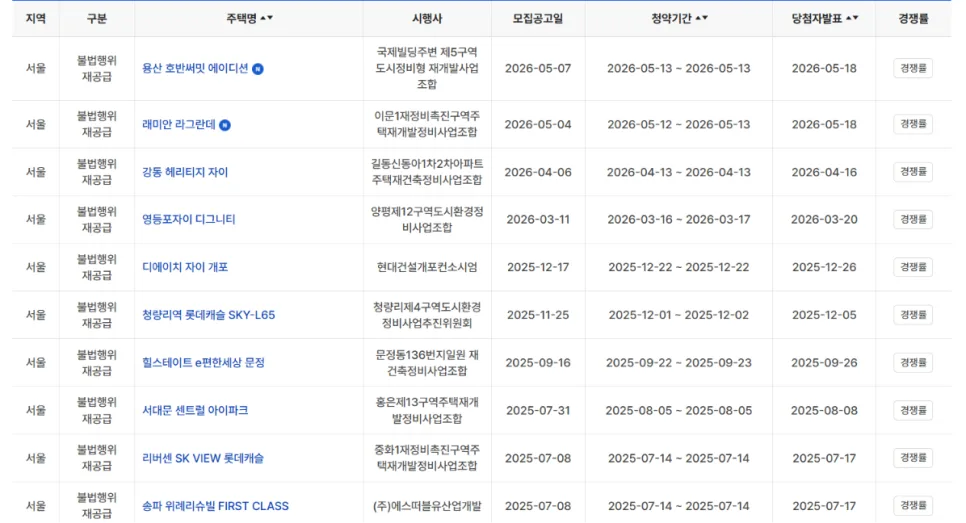
Task: Open 강동 헤리티지 자이 listing
Action: coord(185,172)
